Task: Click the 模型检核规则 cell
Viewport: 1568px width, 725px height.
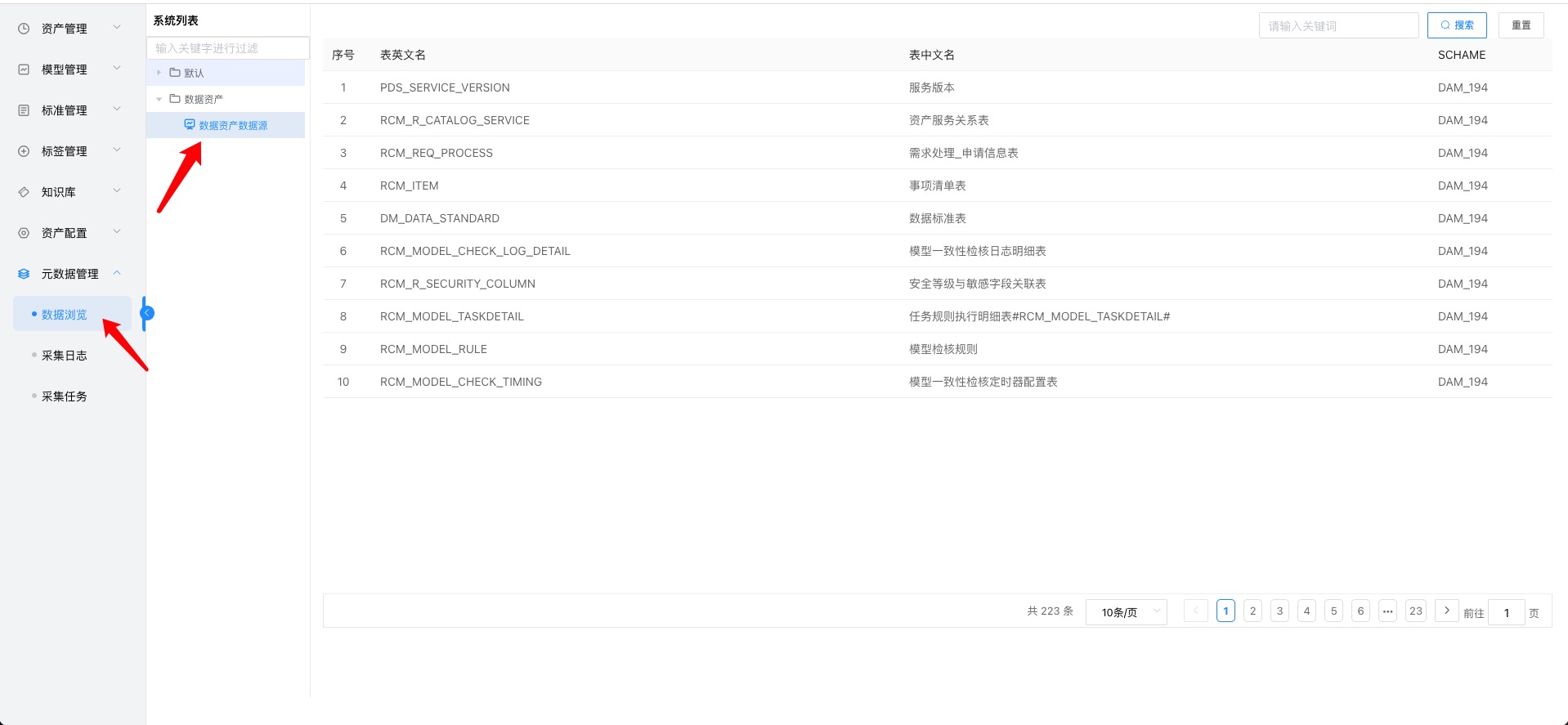Action: 943,349
